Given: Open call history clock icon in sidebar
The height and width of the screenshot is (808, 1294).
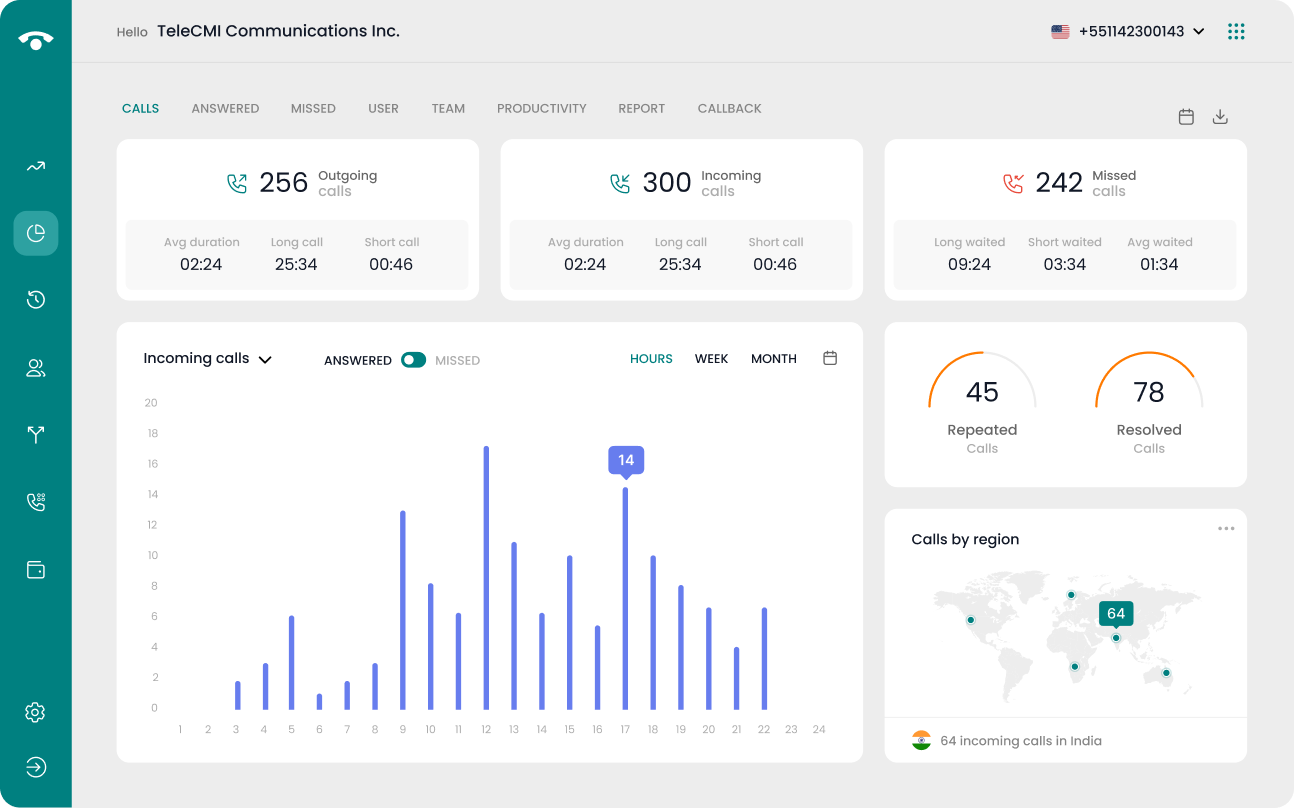Looking at the screenshot, I should coord(36,300).
